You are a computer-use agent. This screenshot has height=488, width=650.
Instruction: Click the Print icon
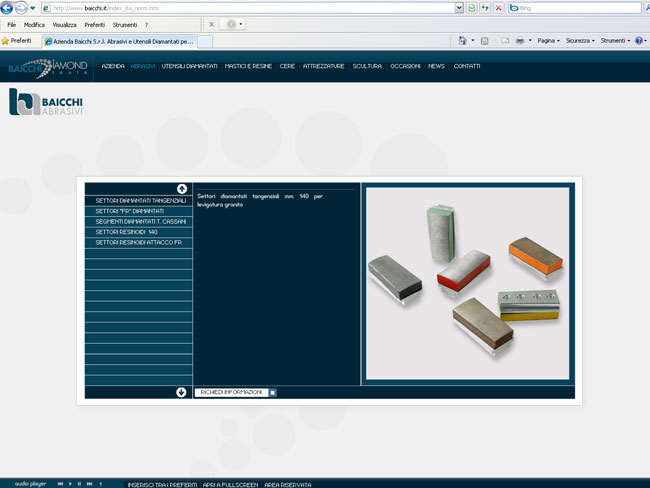point(520,41)
